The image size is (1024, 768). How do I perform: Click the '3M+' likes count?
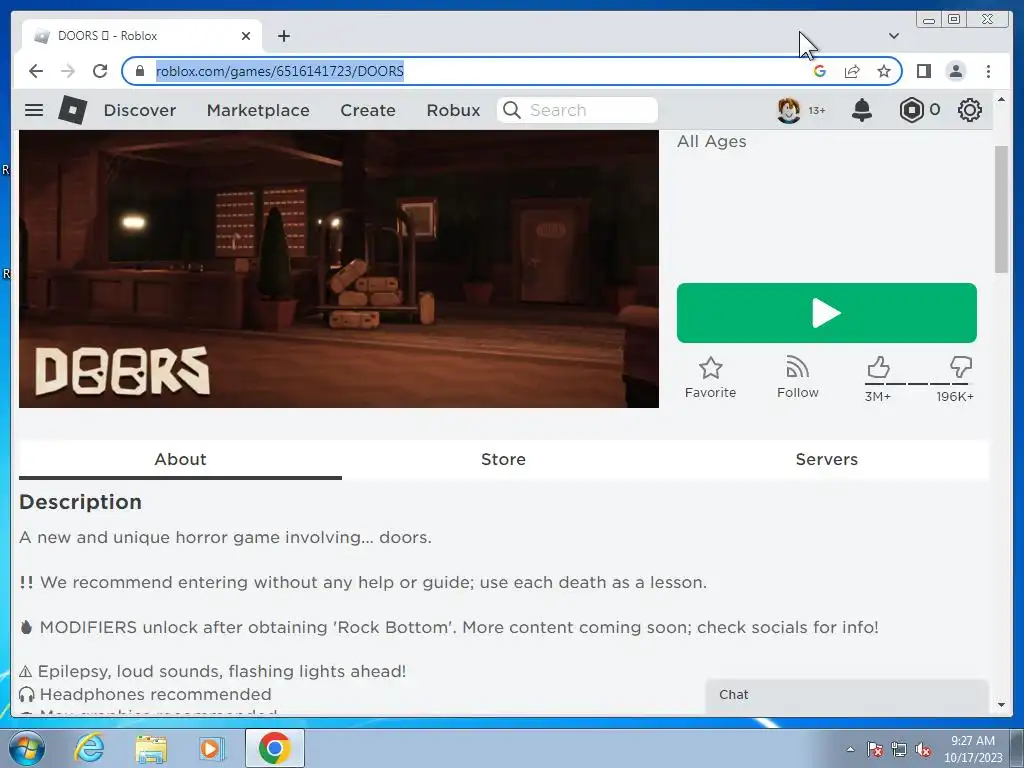coord(878,396)
